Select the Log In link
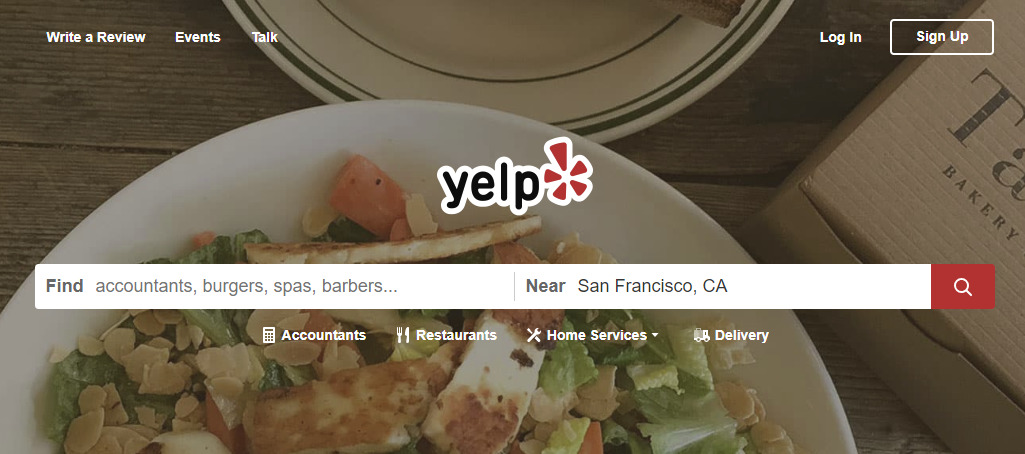Screen dimensions: 1025x454 [841, 37]
